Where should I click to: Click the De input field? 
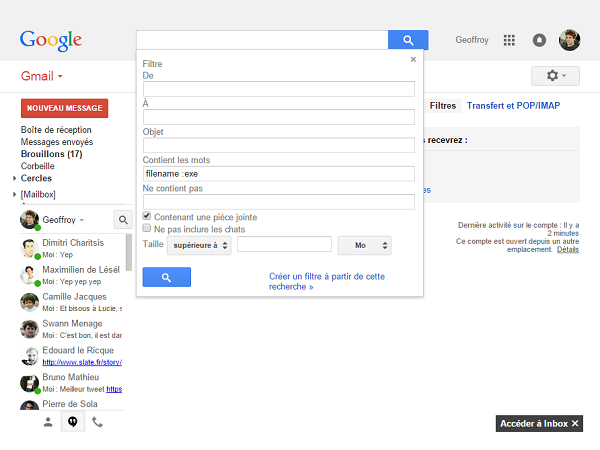coord(279,89)
